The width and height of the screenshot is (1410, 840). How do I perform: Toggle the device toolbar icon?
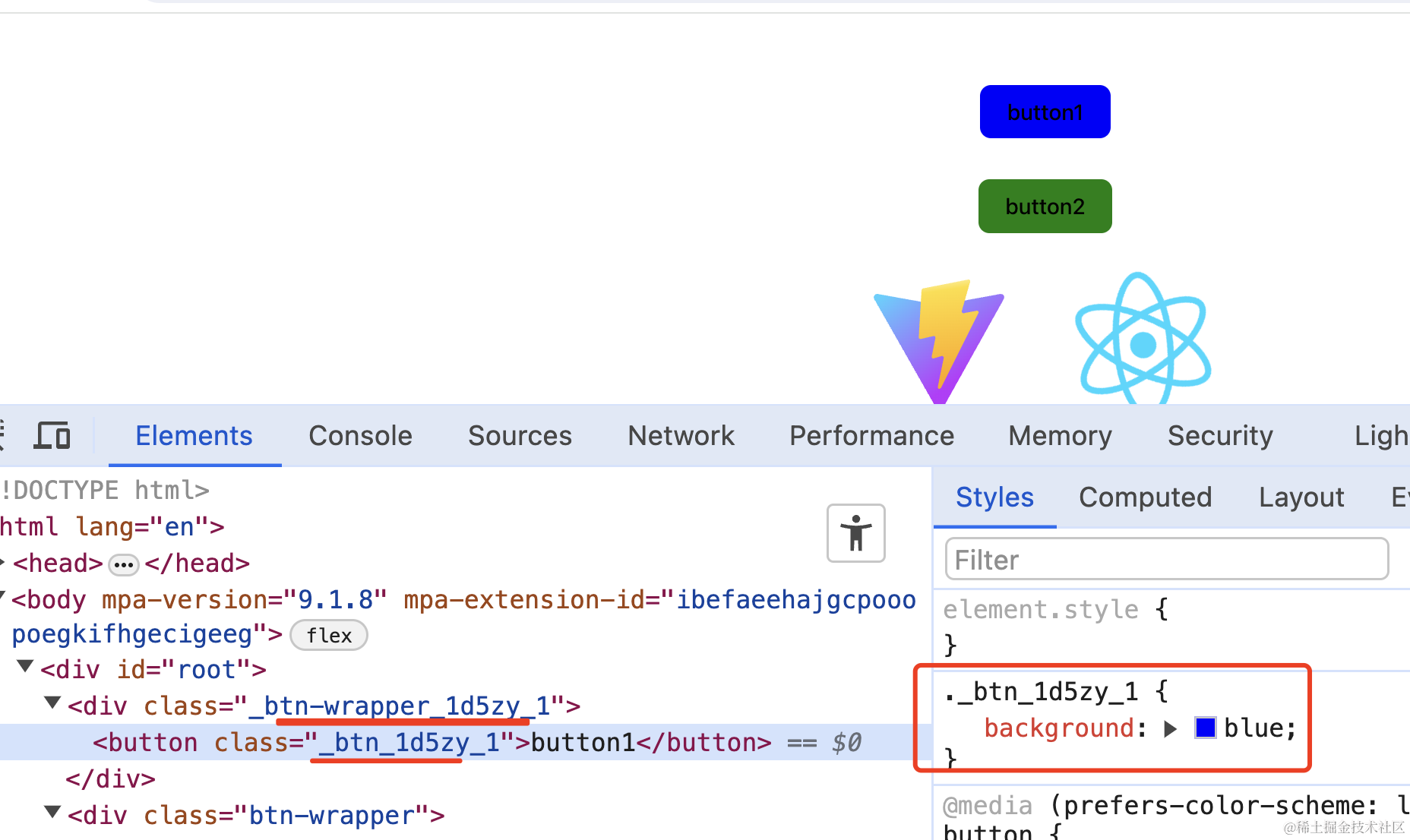pyautogui.click(x=52, y=436)
